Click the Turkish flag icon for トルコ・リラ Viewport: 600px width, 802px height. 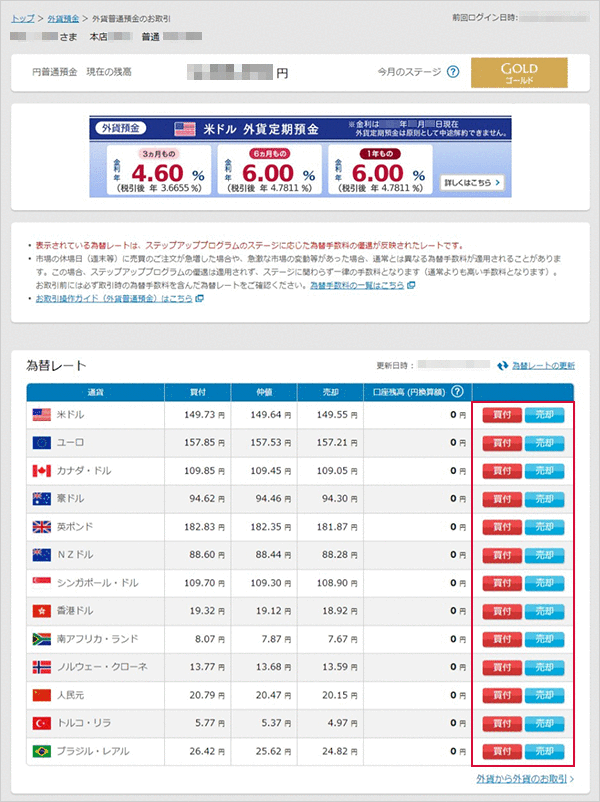41,722
